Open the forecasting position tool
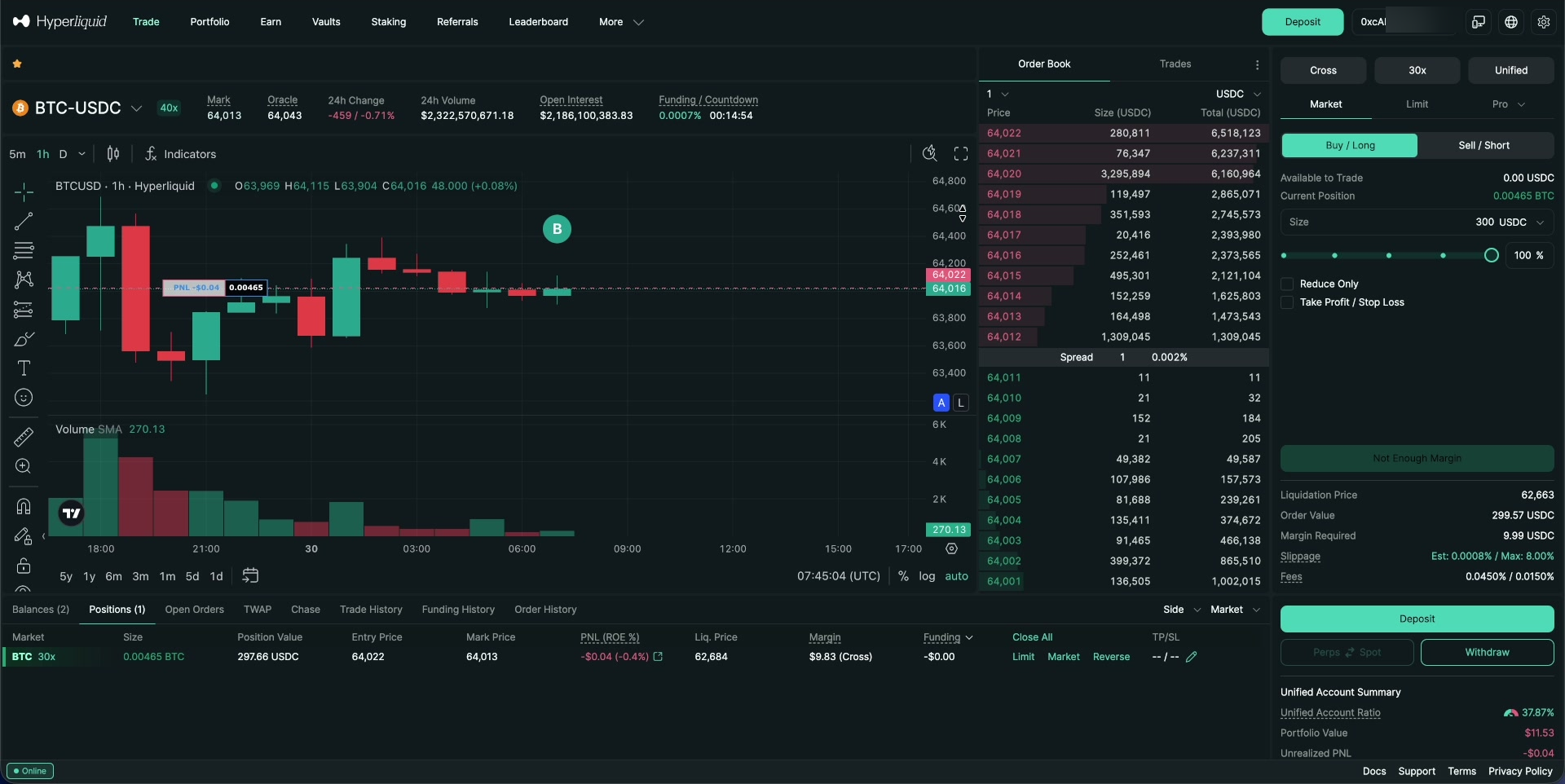1565x784 pixels. 24,310
